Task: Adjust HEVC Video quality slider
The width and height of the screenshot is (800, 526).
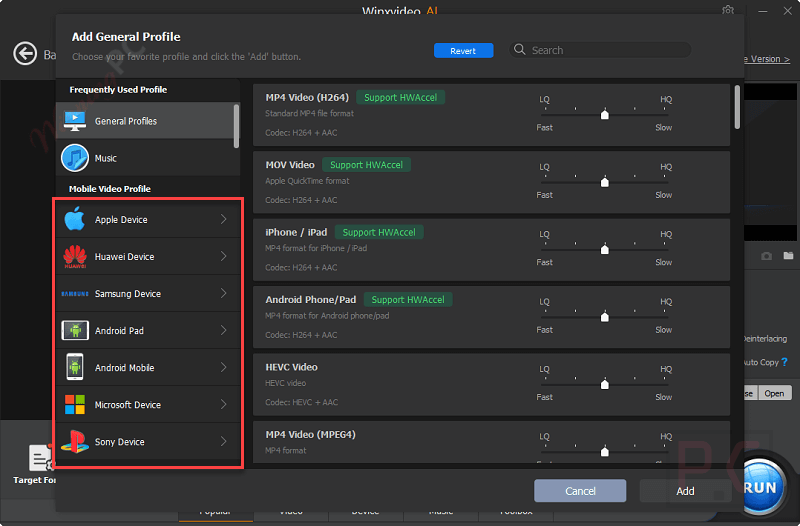Action: (x=605, y=383)
